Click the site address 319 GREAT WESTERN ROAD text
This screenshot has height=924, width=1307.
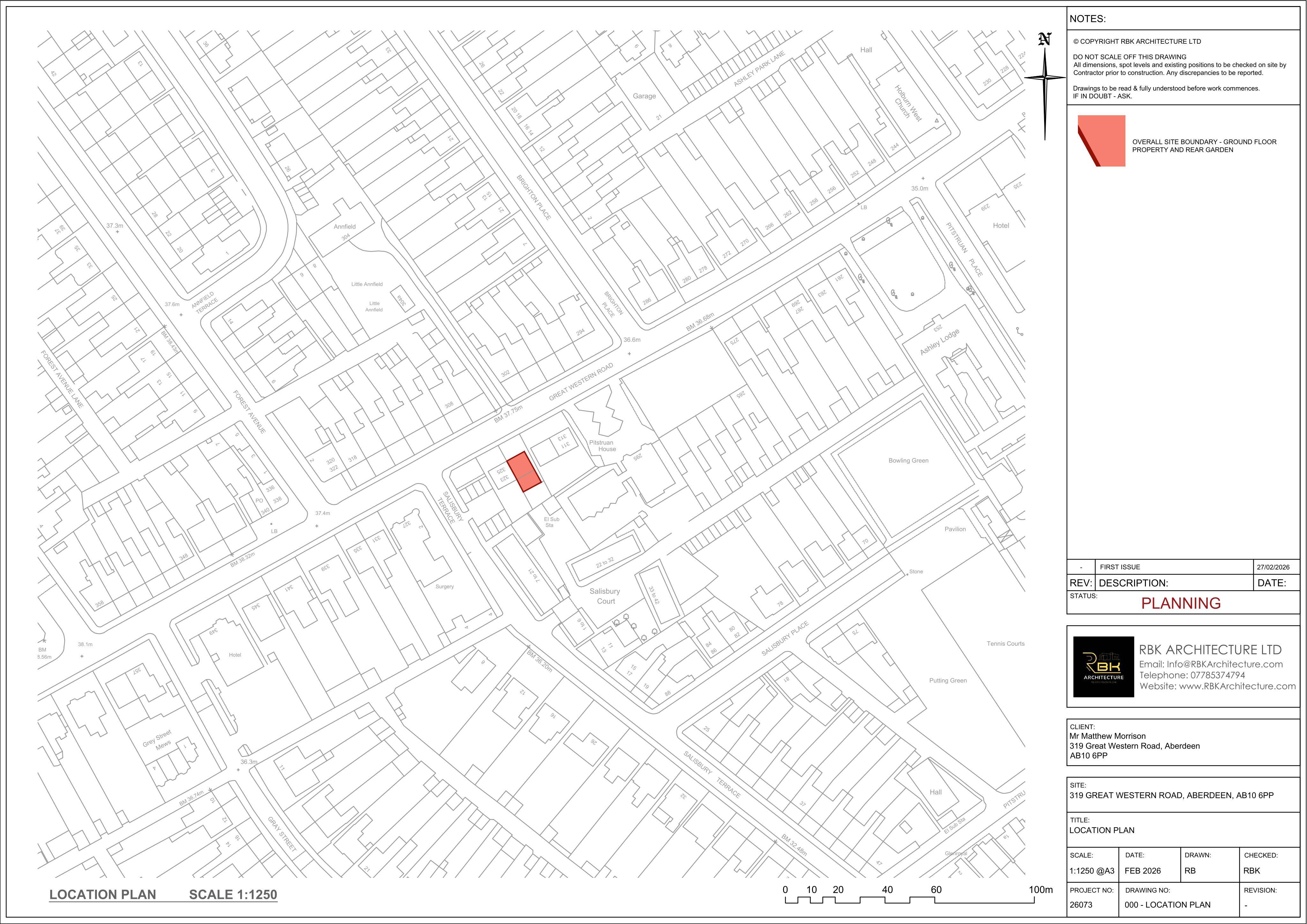pos(1171,795)
